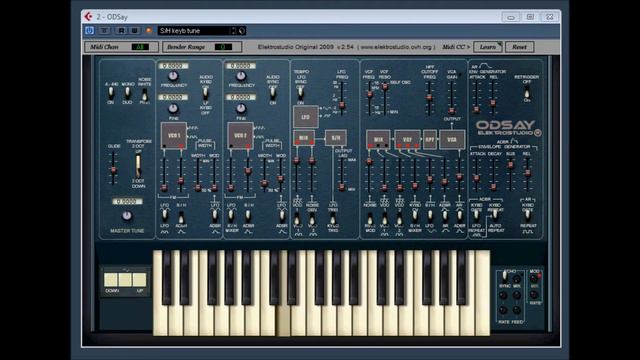Toggle the VCO 2 Audio Sync switch
640x360 pixels.
(273, 93)
